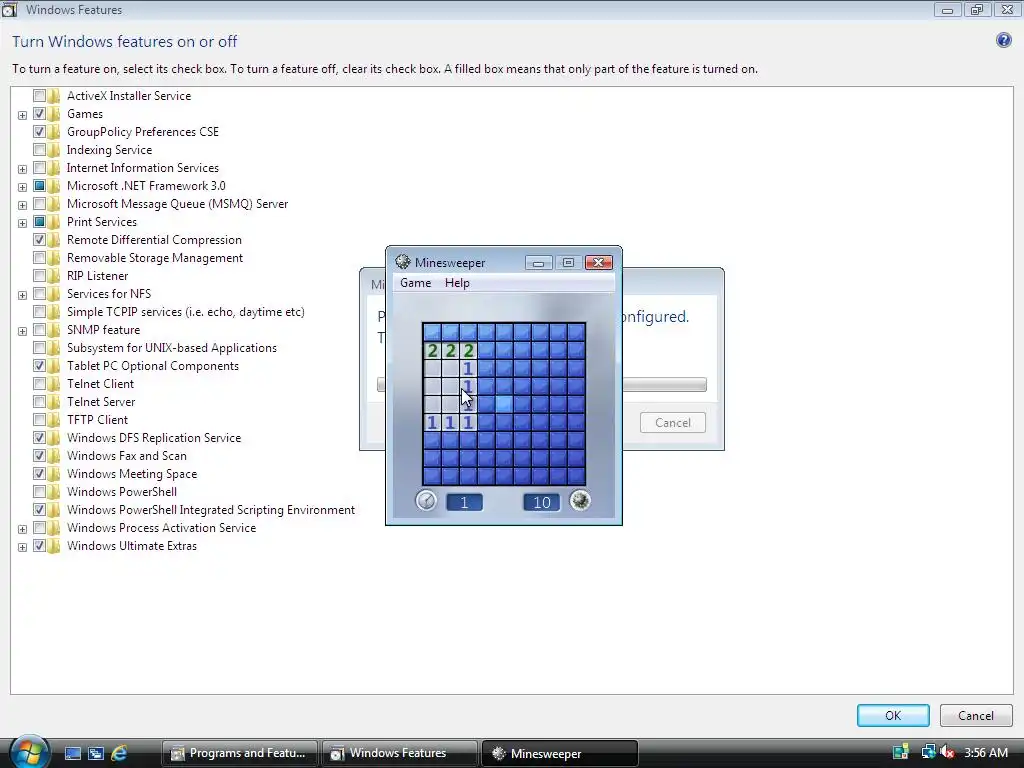Click the mine counter icon in Minesweeper
This screenshot has height=768, width=1024.
point(580,501)
